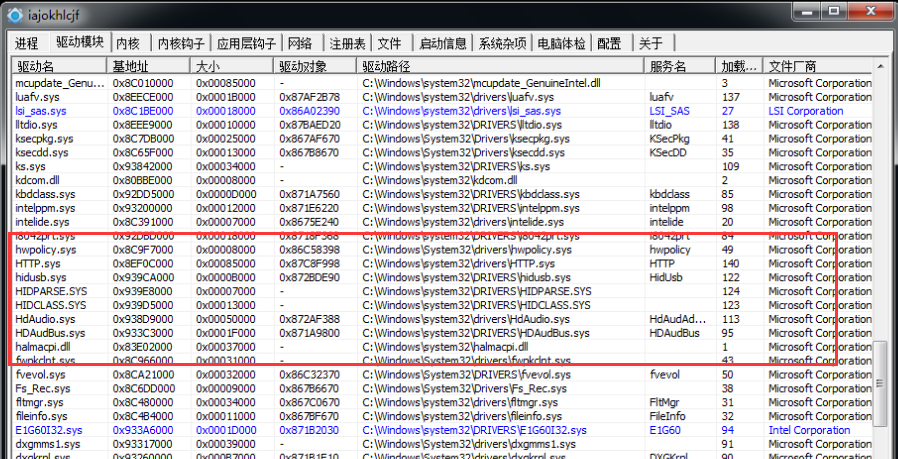
Task: Select the HTTP.sys driver row
Action: click(442, 264)
